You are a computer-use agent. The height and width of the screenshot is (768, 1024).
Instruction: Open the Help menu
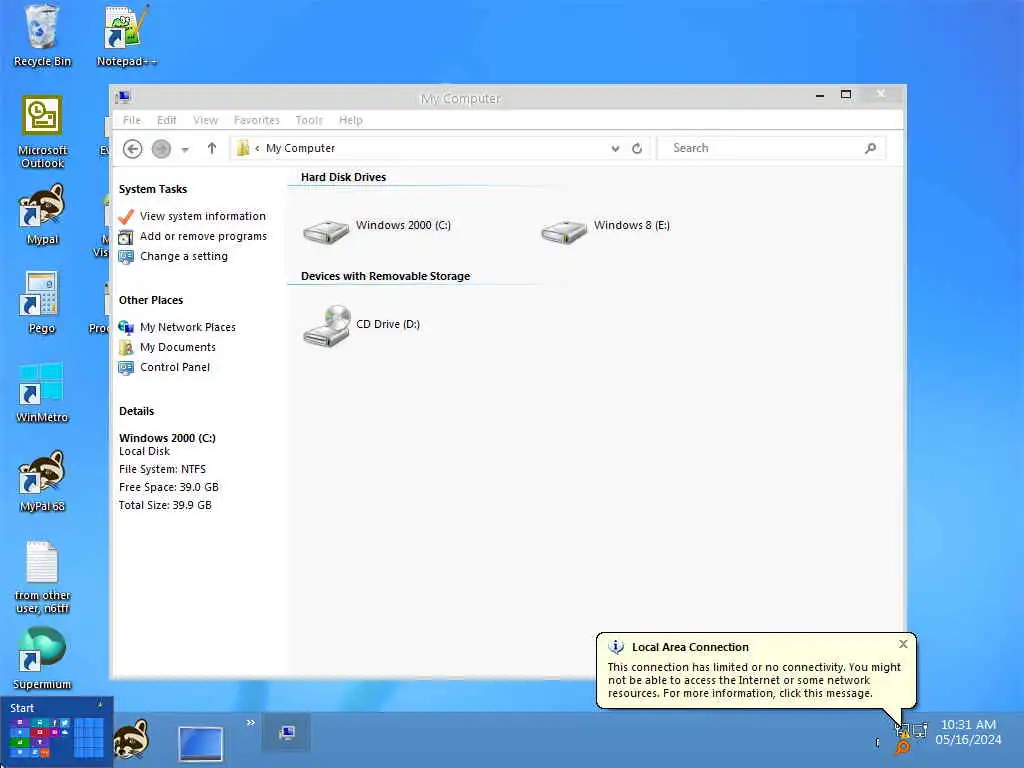351,120
